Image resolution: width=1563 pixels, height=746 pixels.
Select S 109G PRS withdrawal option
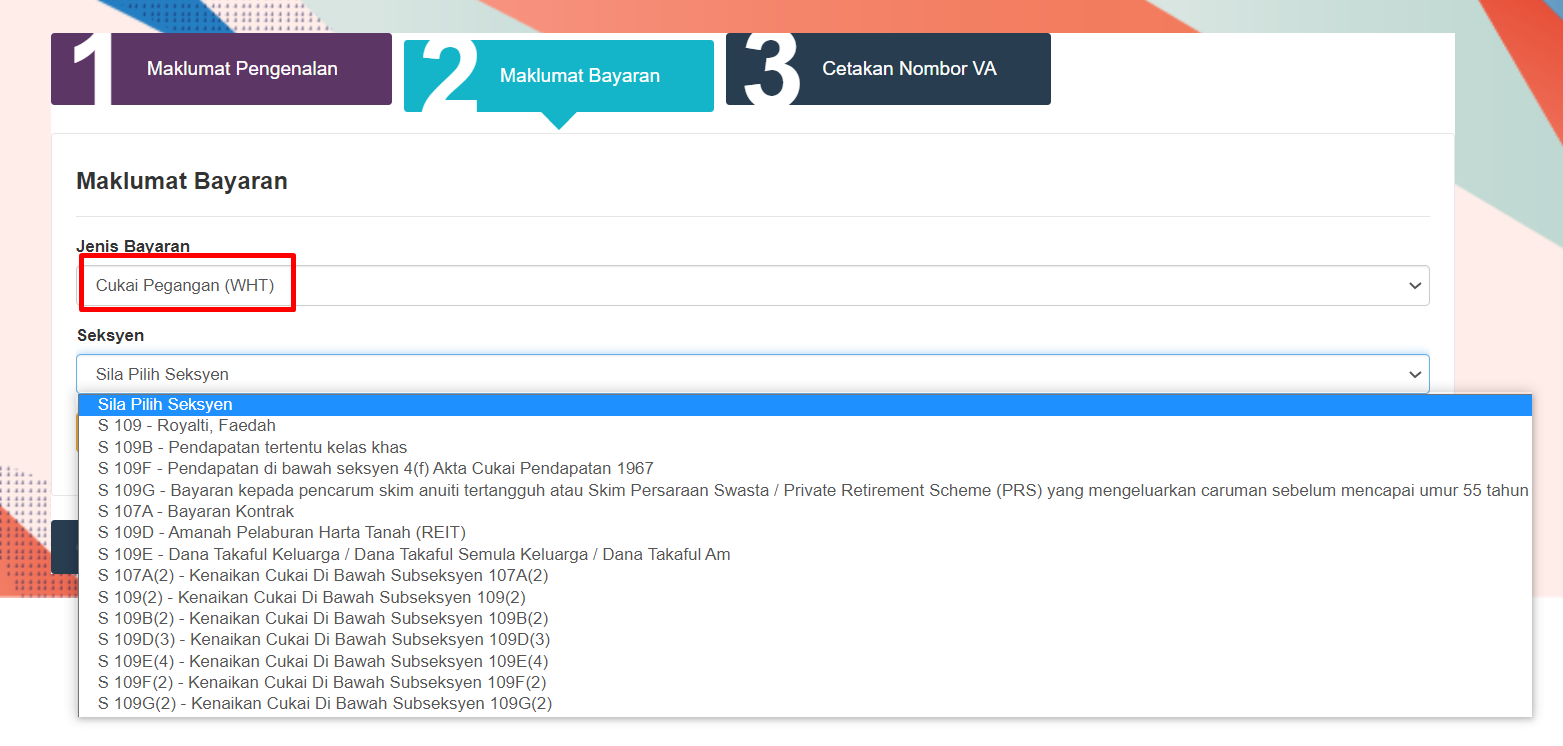coord(812,490)
